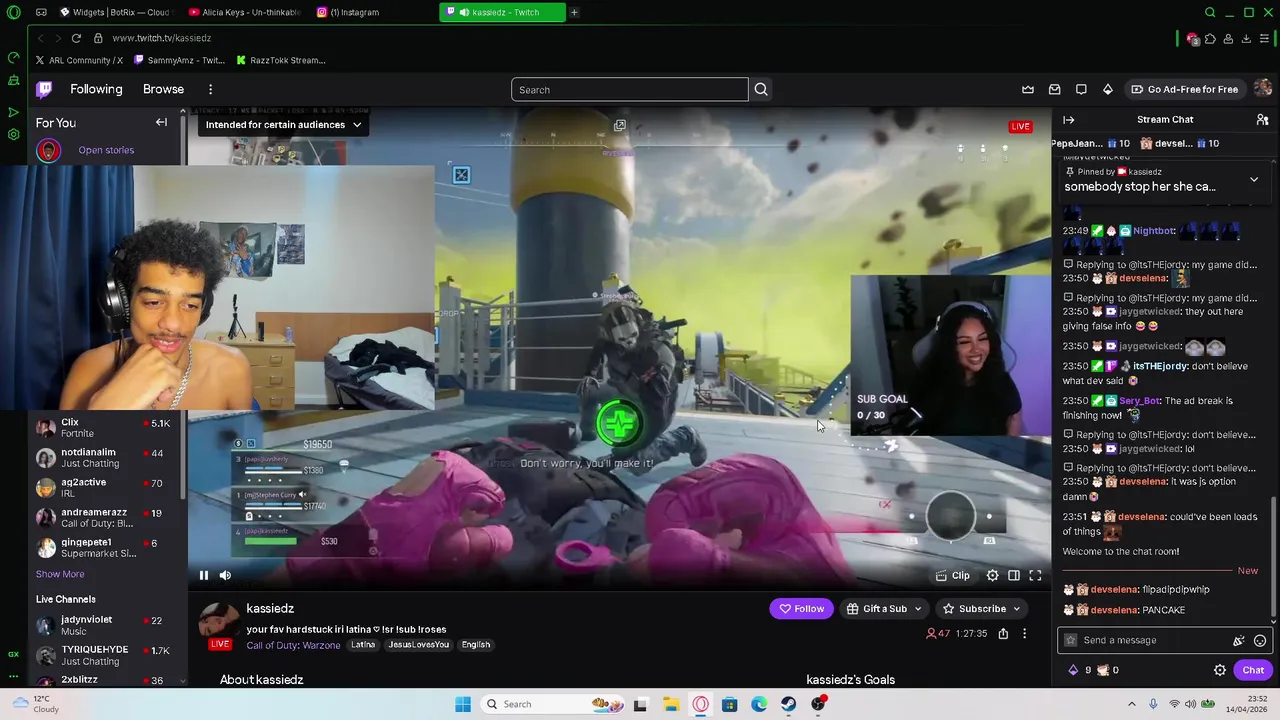Mute the stream player volume

[225, 575]
